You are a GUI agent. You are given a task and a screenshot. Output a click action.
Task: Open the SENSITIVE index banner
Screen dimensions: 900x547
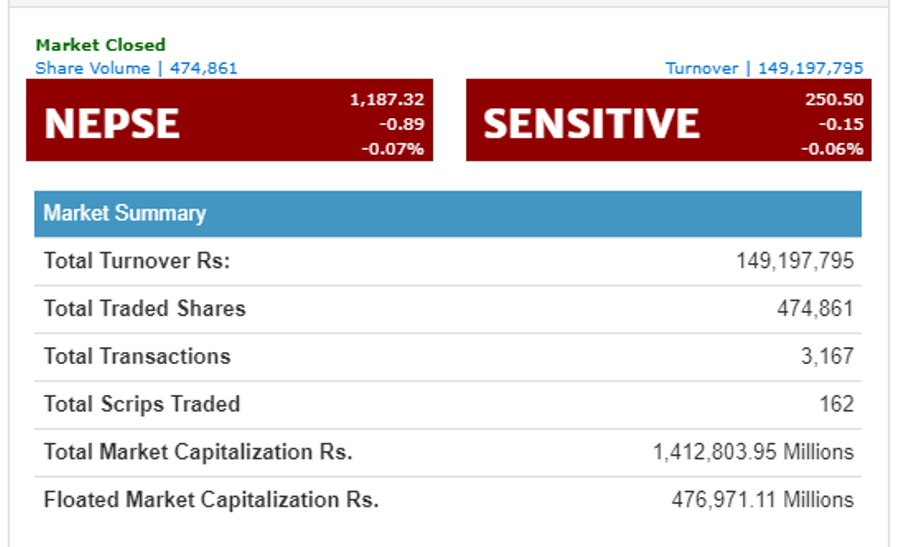669,120
